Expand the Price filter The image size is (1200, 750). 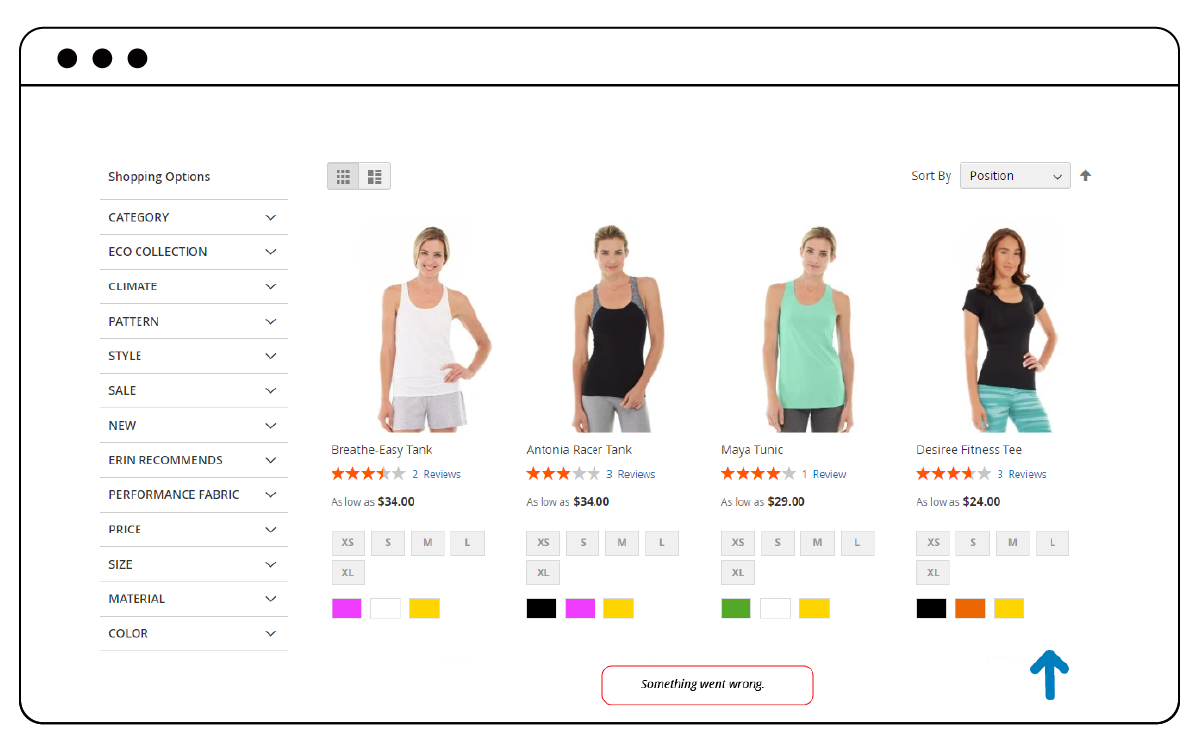[x=194, y=529]
